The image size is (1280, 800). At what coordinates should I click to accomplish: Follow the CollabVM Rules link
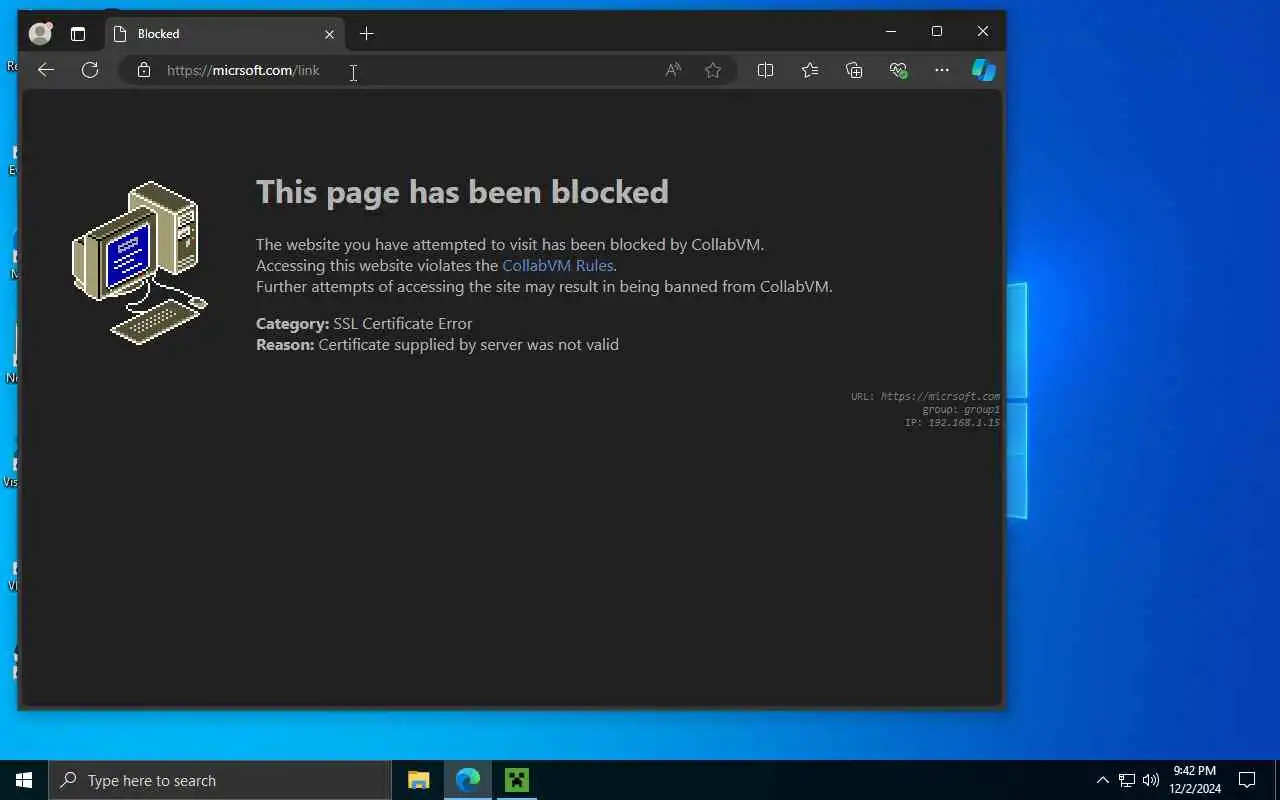557,265
